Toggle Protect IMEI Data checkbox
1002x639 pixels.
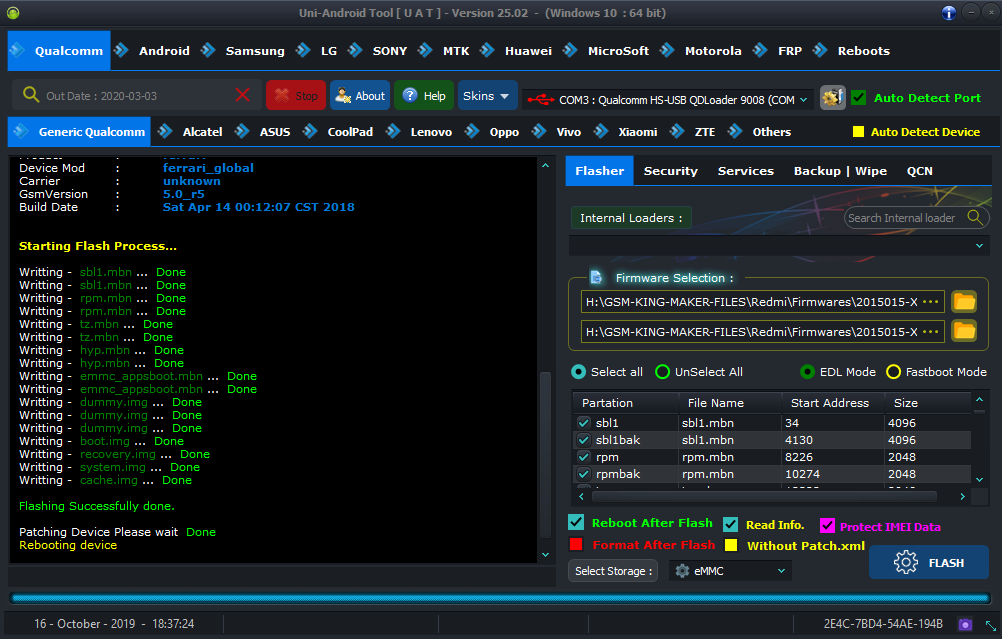827,525
